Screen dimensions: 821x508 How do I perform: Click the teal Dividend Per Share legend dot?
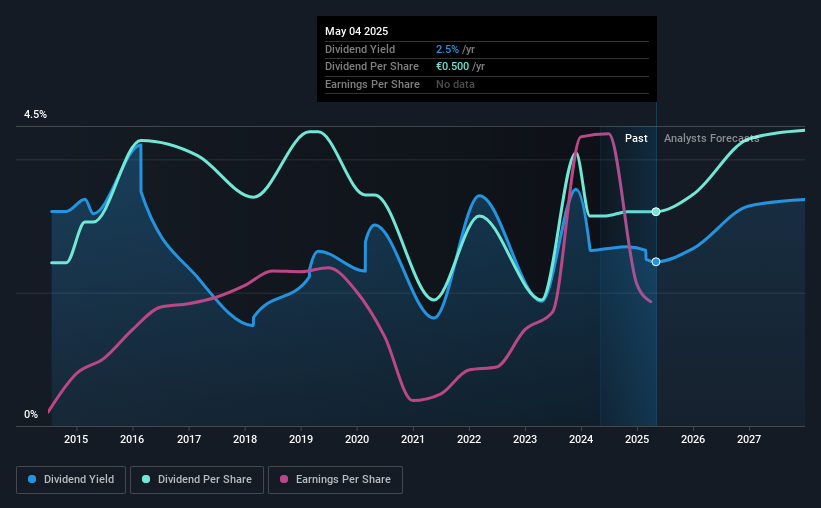pos(146,479)
